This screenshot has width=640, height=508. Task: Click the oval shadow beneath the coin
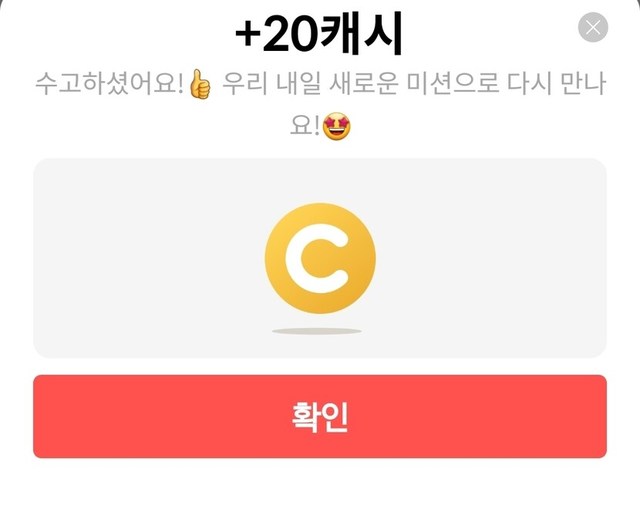(317, 331)
